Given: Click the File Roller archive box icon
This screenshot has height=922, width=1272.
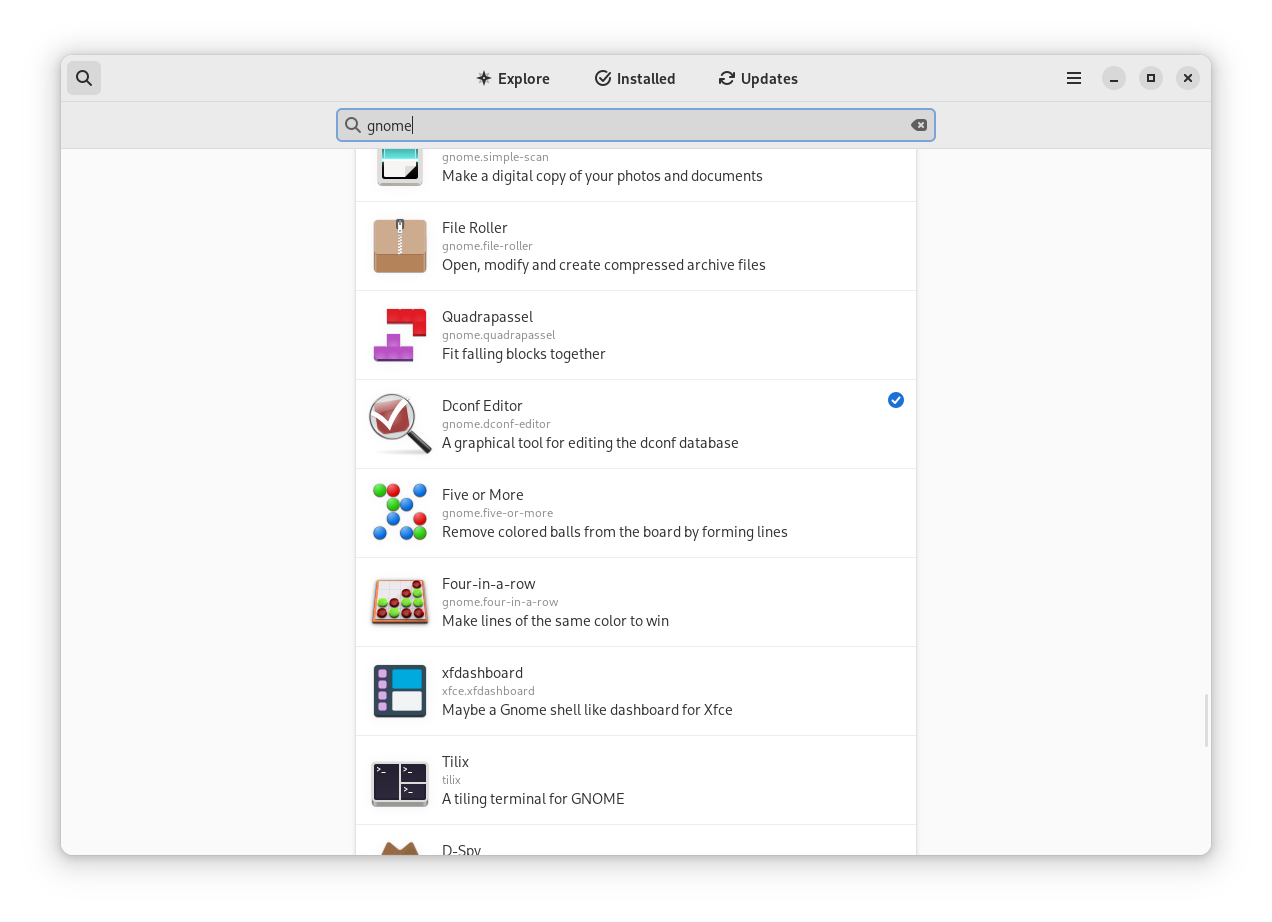Looking at the screenshot, I should click(x=400, y=246).
